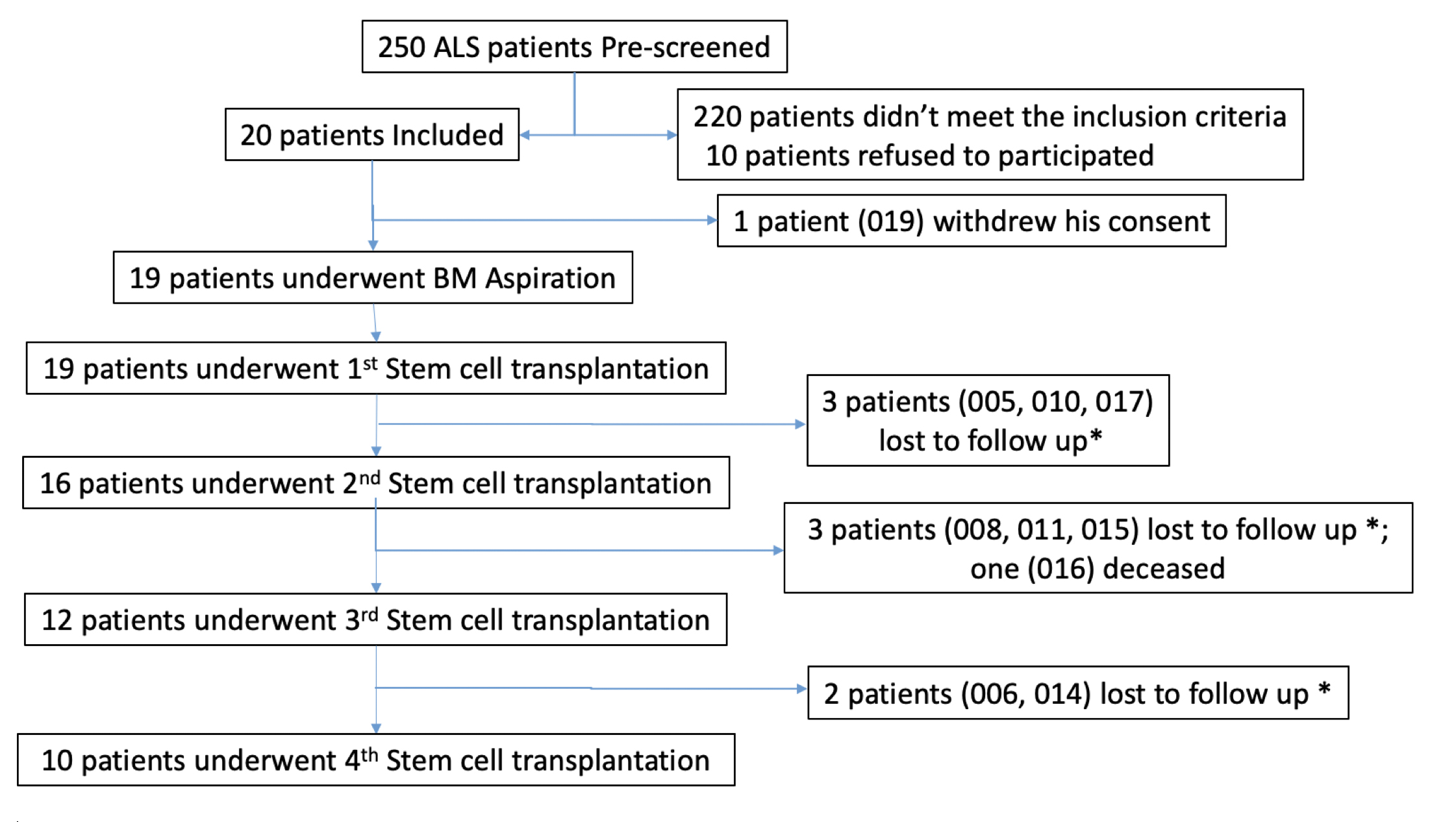Click the arrowhead pointing to "(005, 010, 017)" box
The height and width of the screenshot is (822, 1456).
pos(800,424)
